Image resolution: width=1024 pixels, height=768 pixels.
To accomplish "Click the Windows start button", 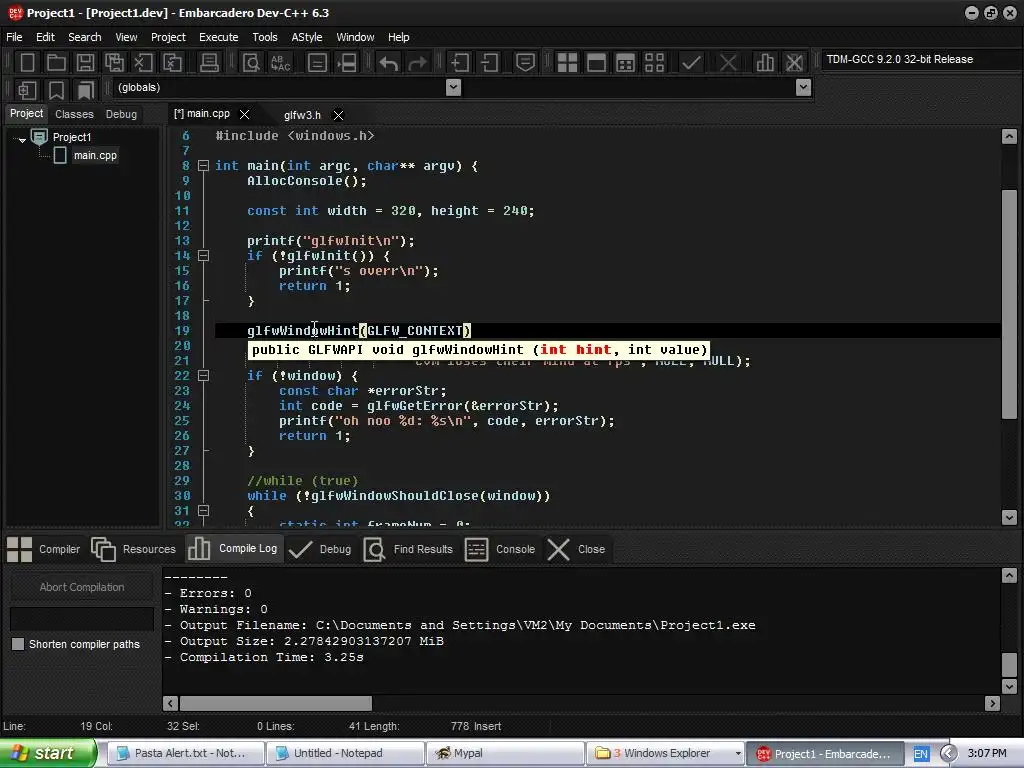I will (48, 754).
